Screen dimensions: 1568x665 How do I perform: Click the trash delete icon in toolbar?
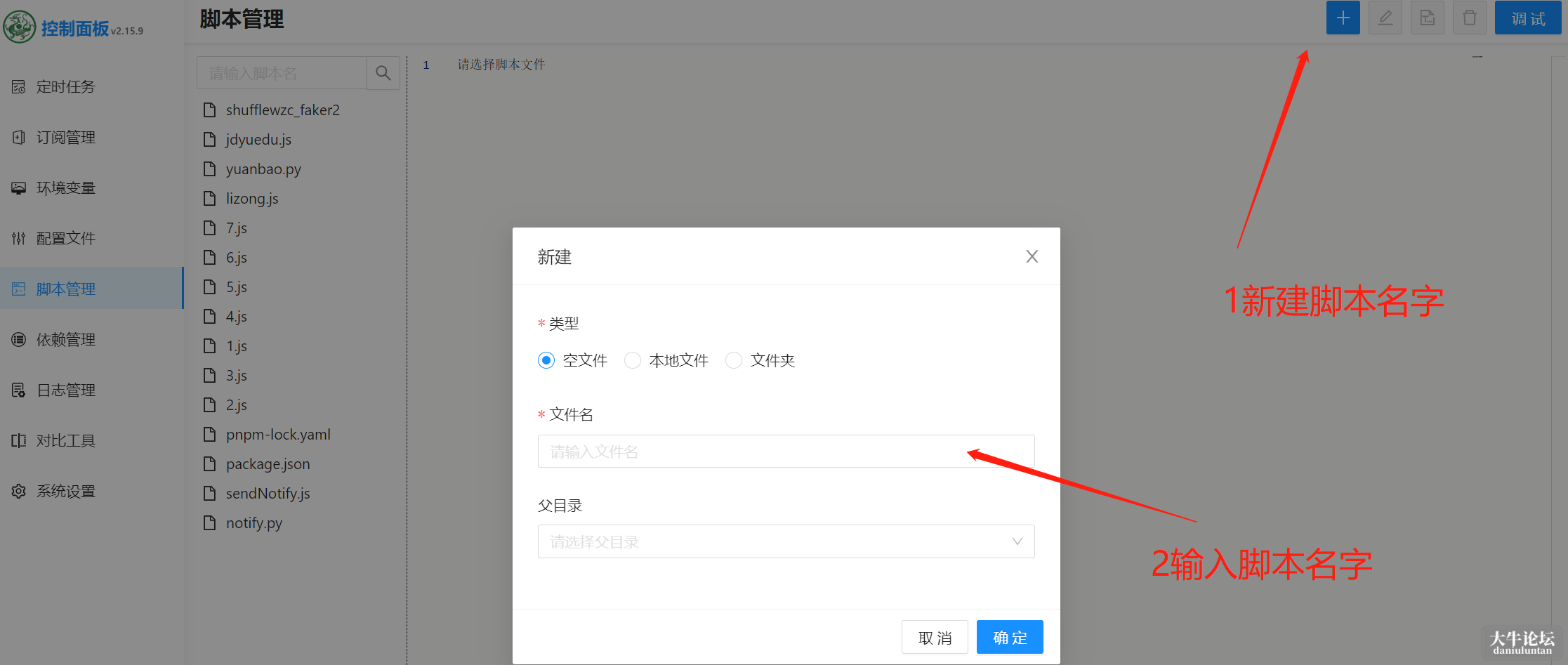pyautogui.click(x=1469, y=18)
